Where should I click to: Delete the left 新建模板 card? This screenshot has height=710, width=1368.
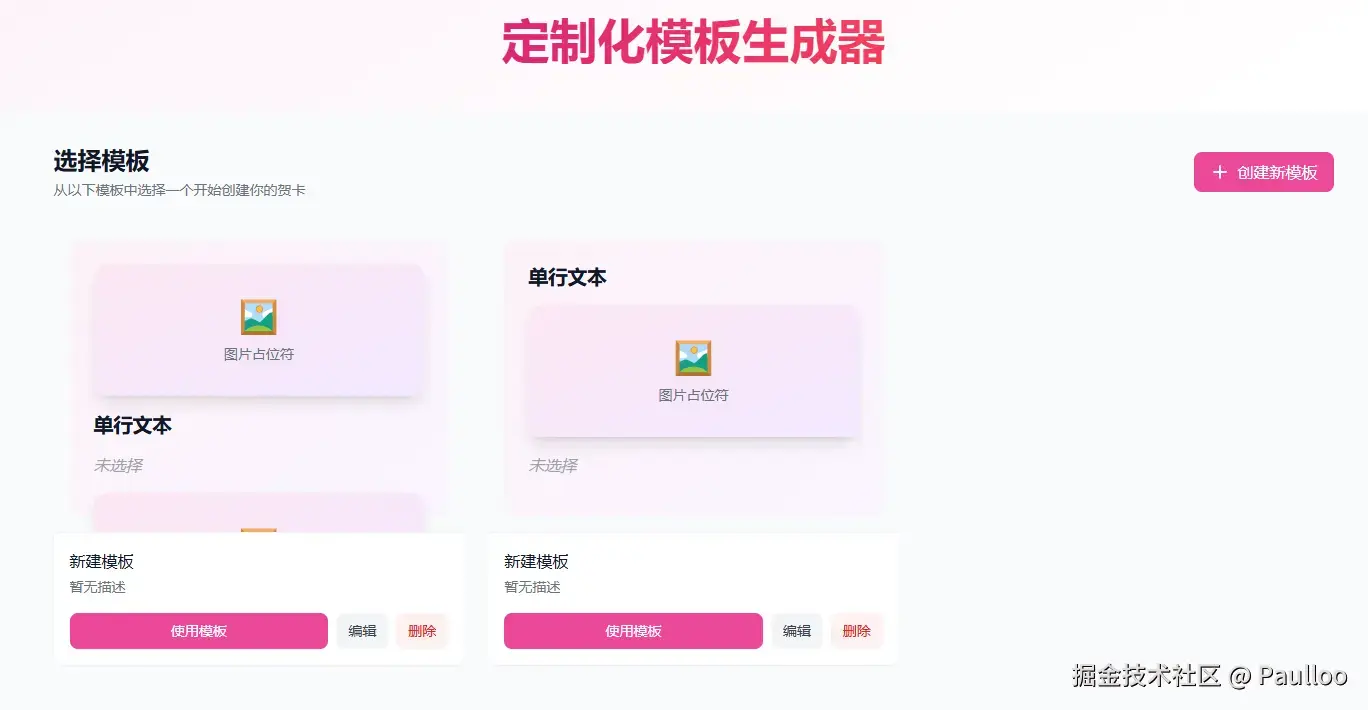422,631
